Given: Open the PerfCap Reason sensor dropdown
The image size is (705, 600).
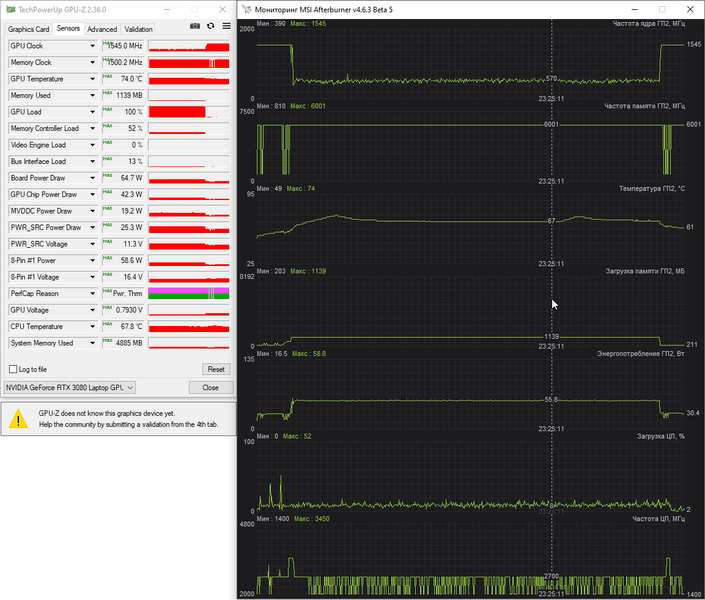Looking at the screenshot, I should pos(93,294).
